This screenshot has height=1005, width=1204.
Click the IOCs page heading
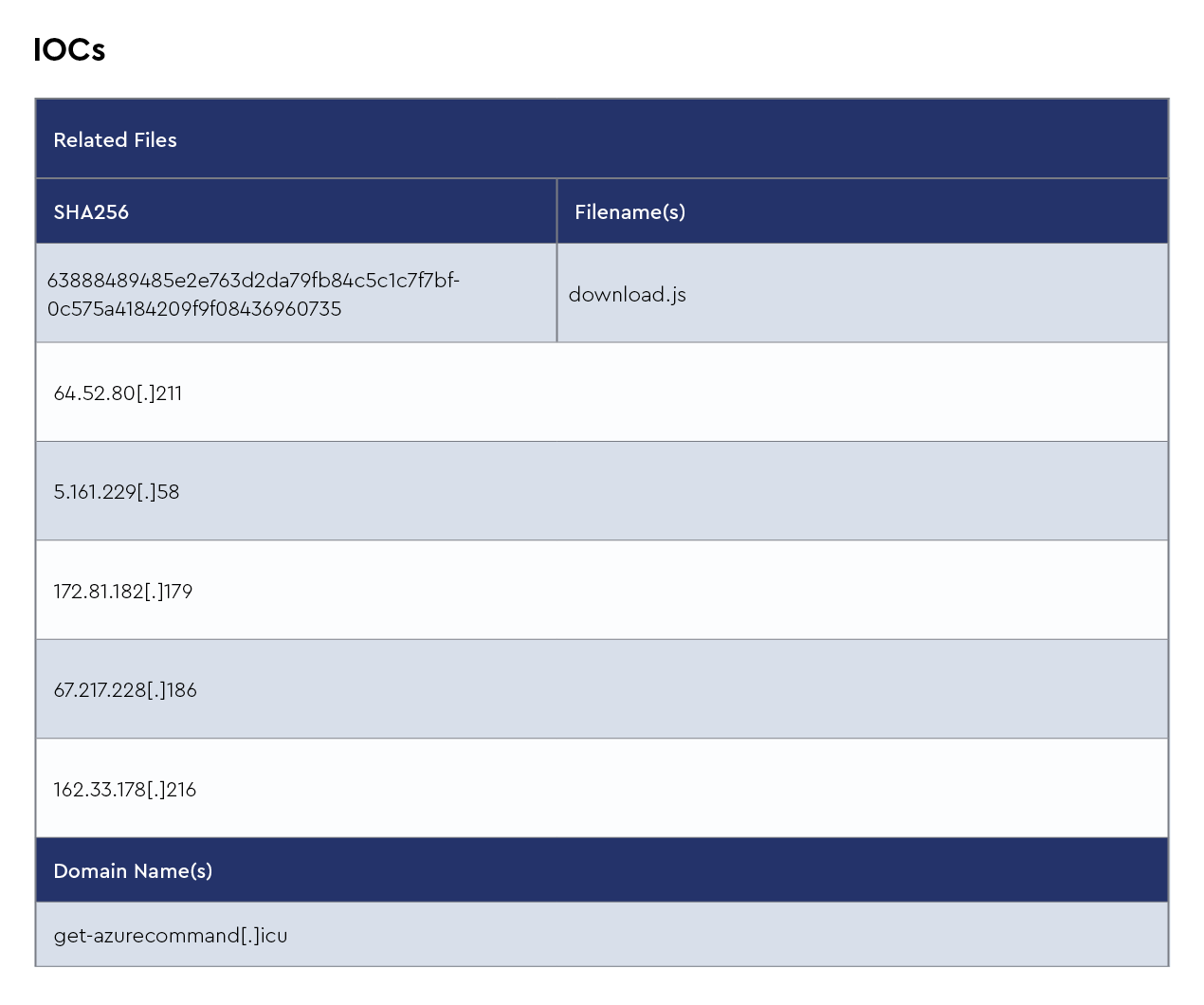pos(69,49)
